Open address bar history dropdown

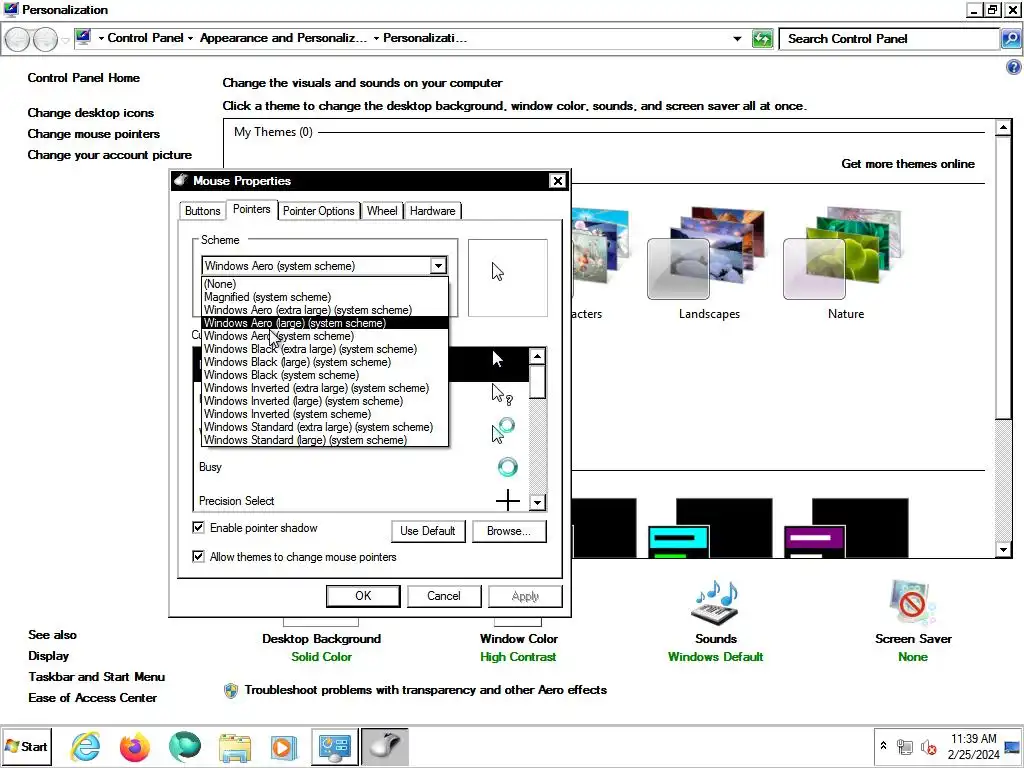pyautogui.click(x=737, y=39)
